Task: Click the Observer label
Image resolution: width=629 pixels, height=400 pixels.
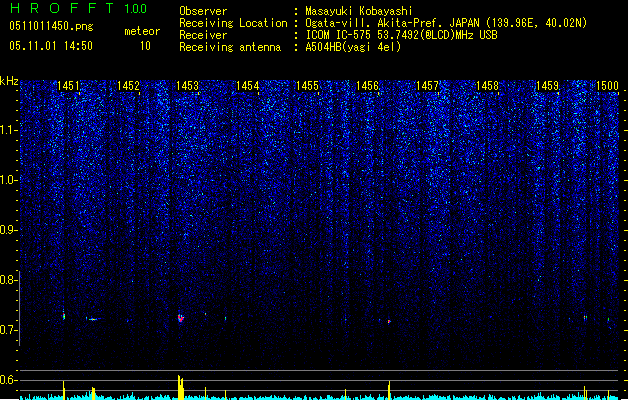Action: coord(203,11)
